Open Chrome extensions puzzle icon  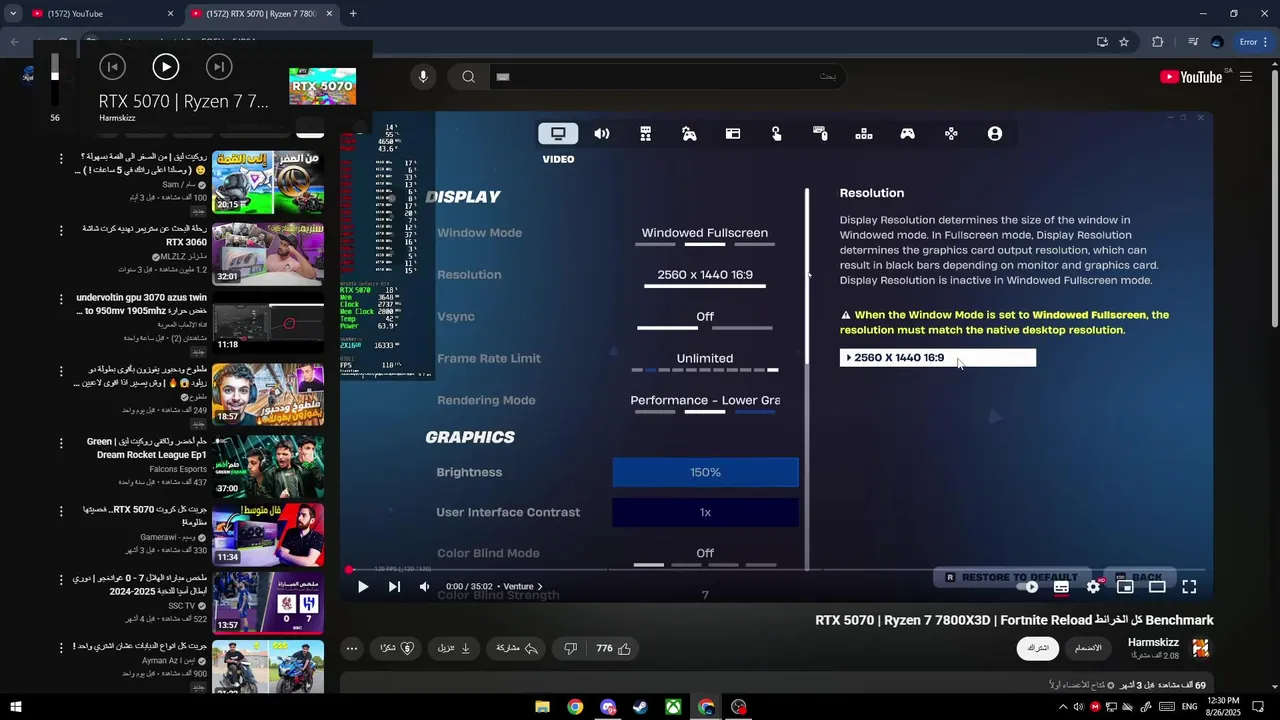pos(1158,42)
